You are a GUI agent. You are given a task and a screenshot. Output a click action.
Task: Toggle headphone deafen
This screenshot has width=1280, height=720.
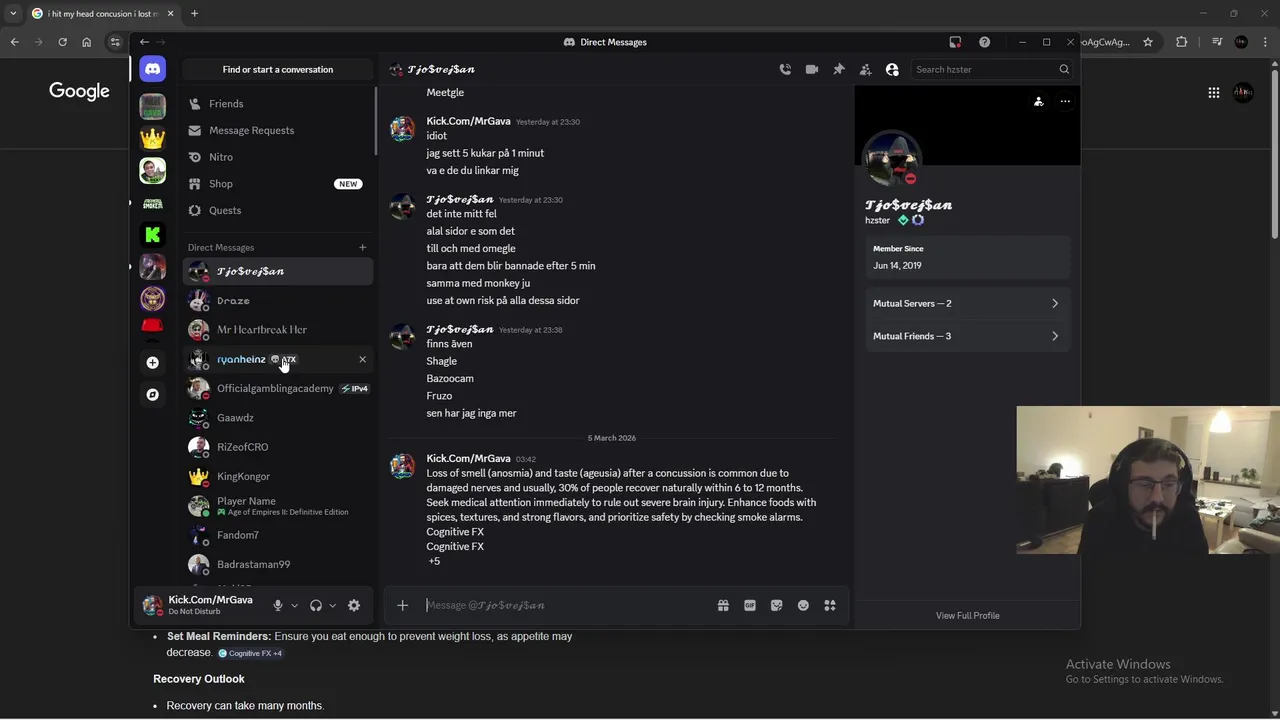click(x=316, y=605)
